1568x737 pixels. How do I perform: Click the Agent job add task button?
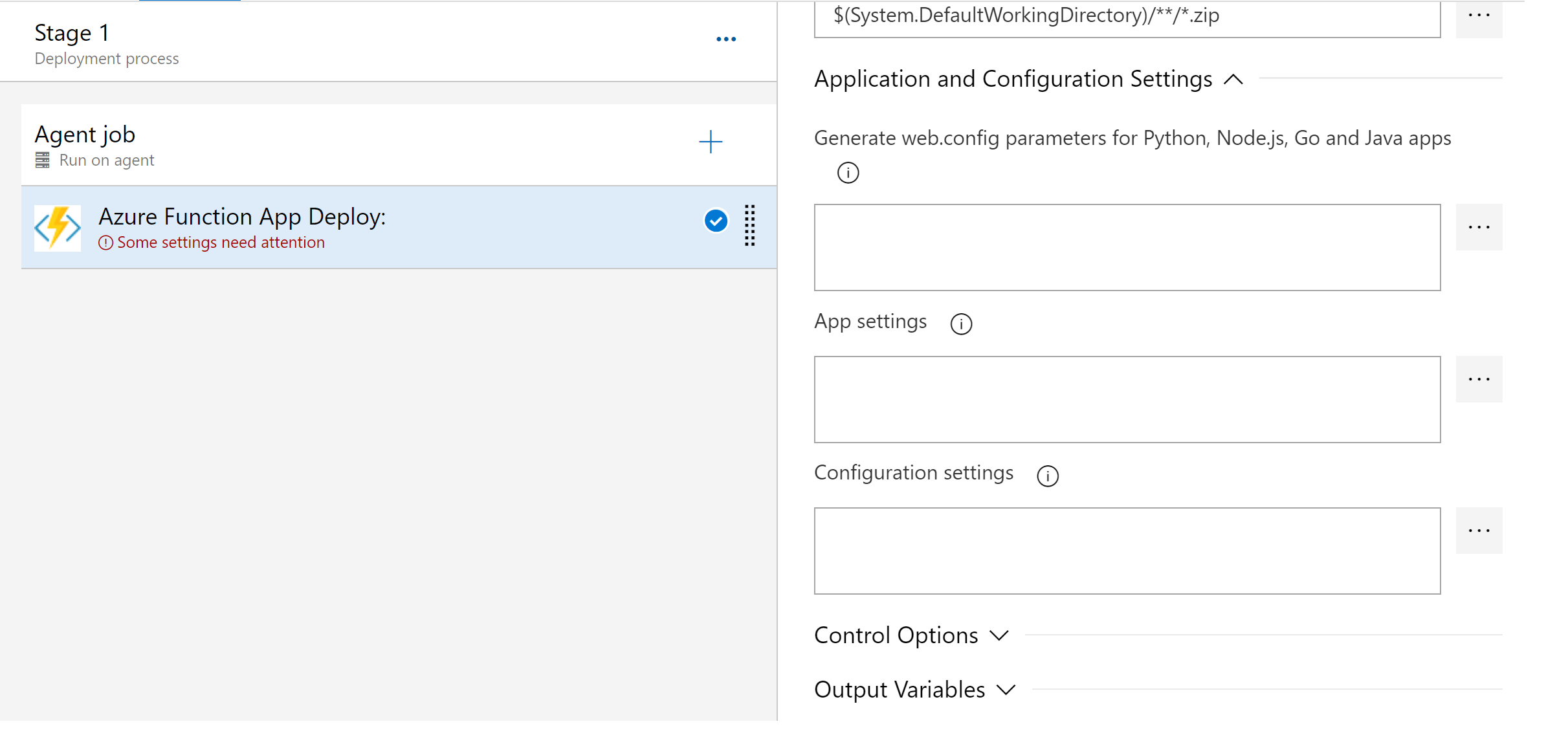pos(711,142)
